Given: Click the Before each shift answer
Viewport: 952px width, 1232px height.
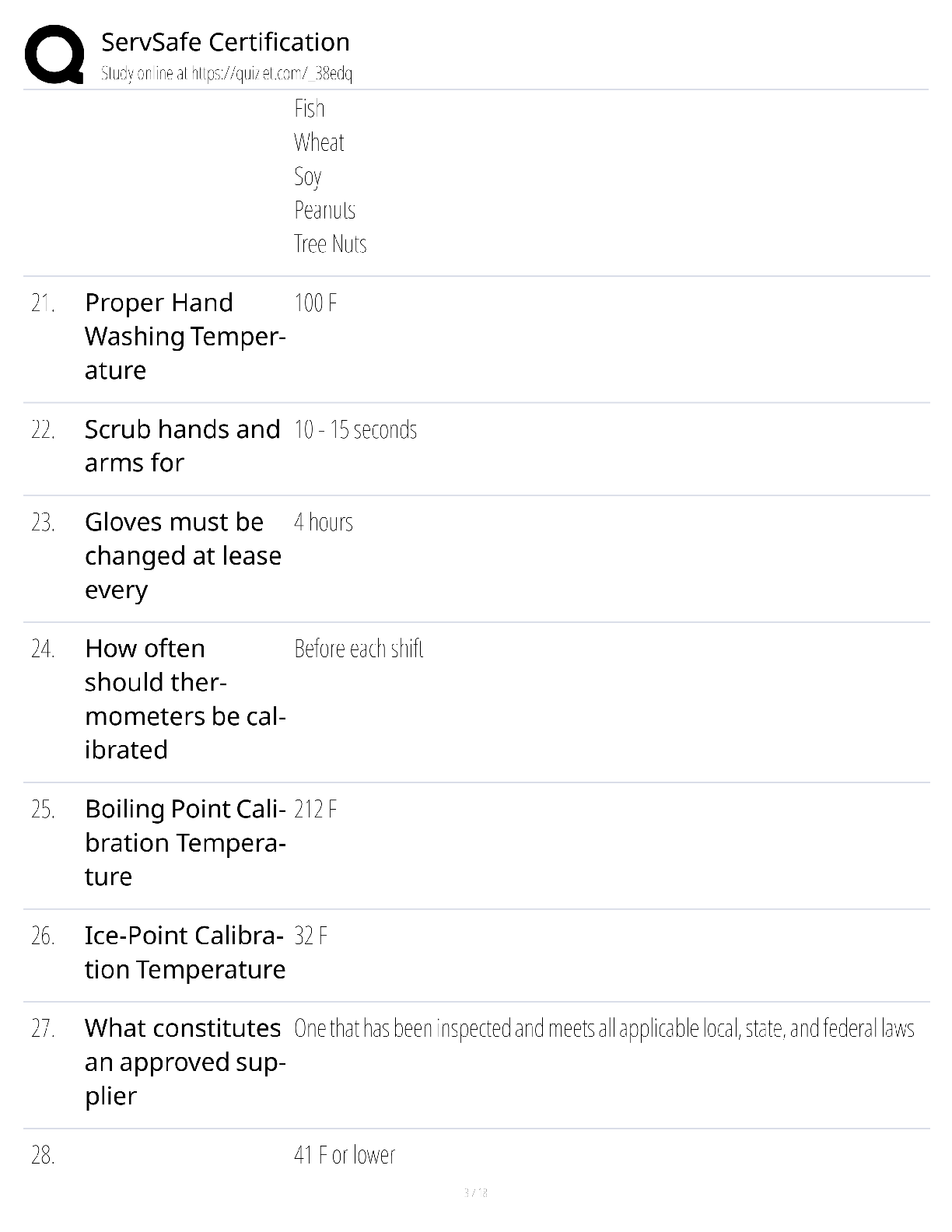Looking at the screenshot, I should pyautogui.click(x=359, y=649).
